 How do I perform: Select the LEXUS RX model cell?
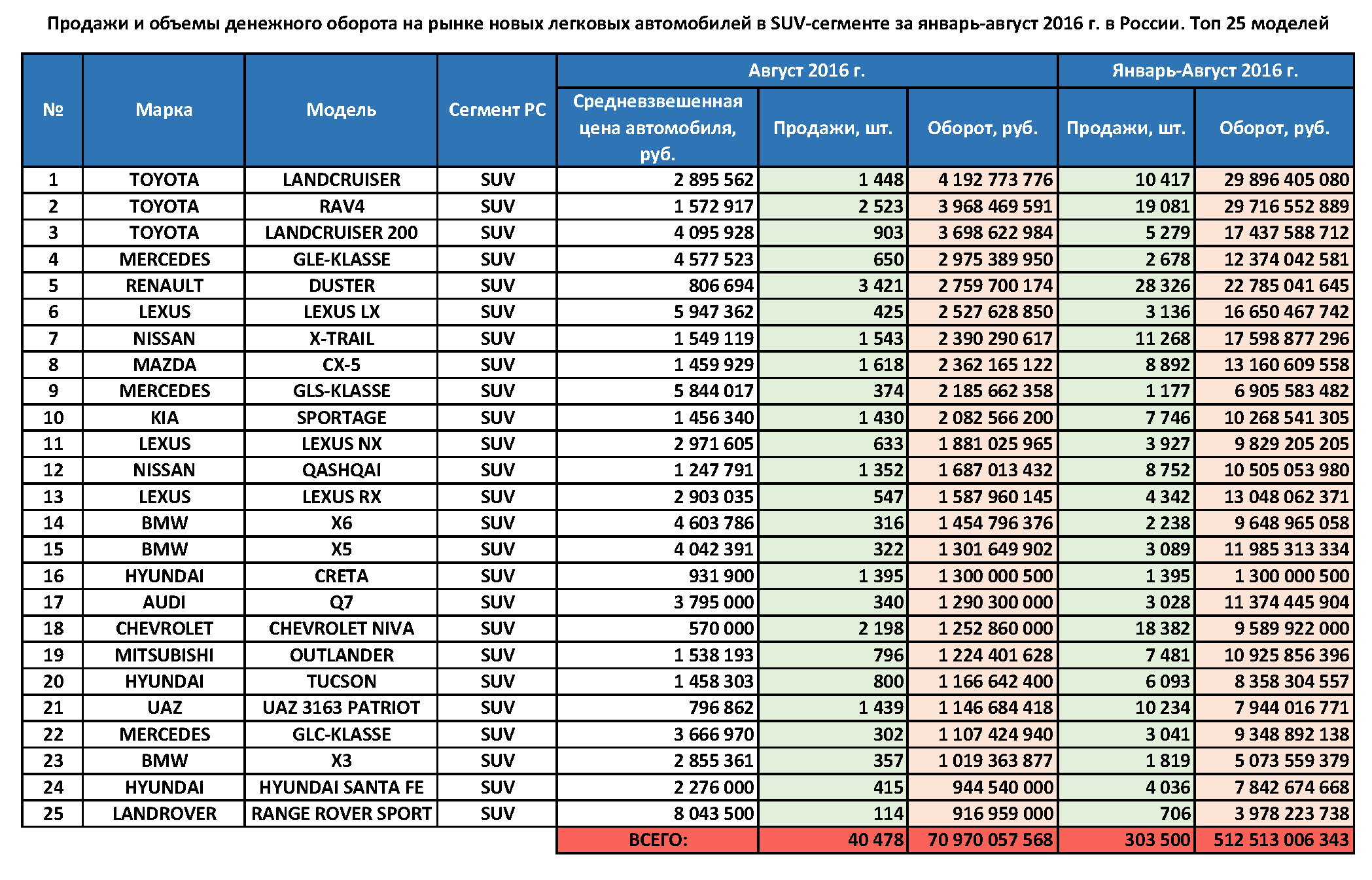pyautogui.click(x=341, y=497)
